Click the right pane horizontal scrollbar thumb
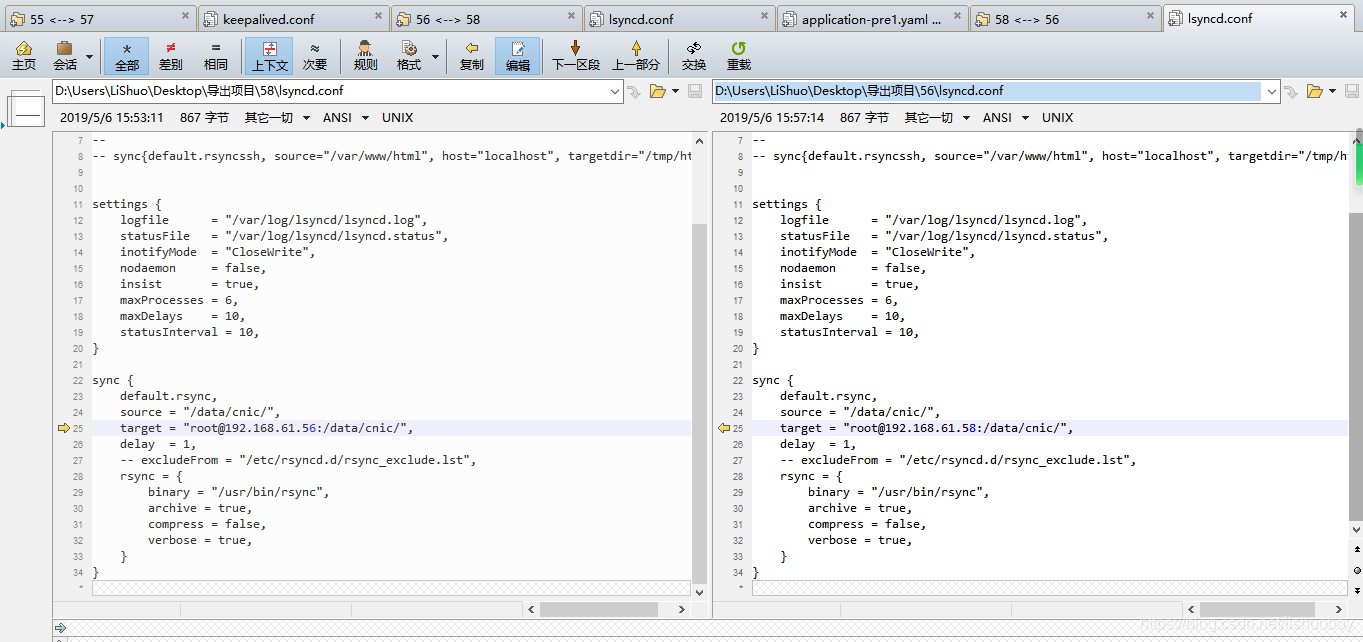The width and height of the screenshot is (1363, 642). pyautogui.click(x=1258, y=608)
